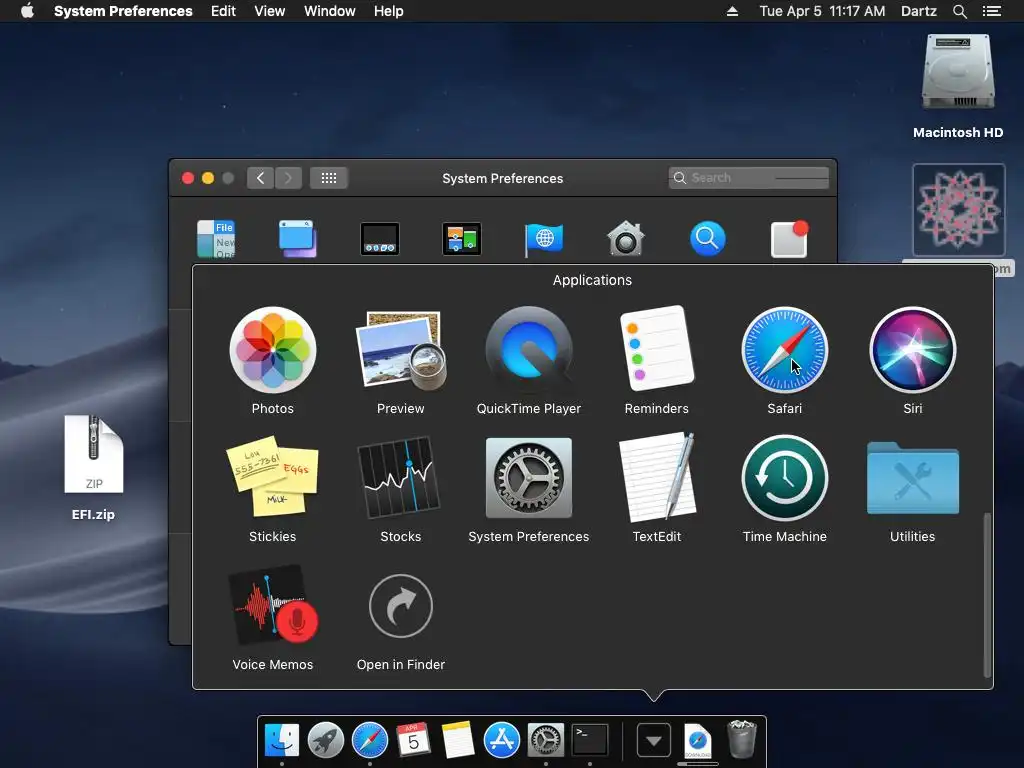The width and height of the screenshot is (1024, 768).
Task: Open the Apple menu
Action: pyautogui.click(x=27, y=11)
